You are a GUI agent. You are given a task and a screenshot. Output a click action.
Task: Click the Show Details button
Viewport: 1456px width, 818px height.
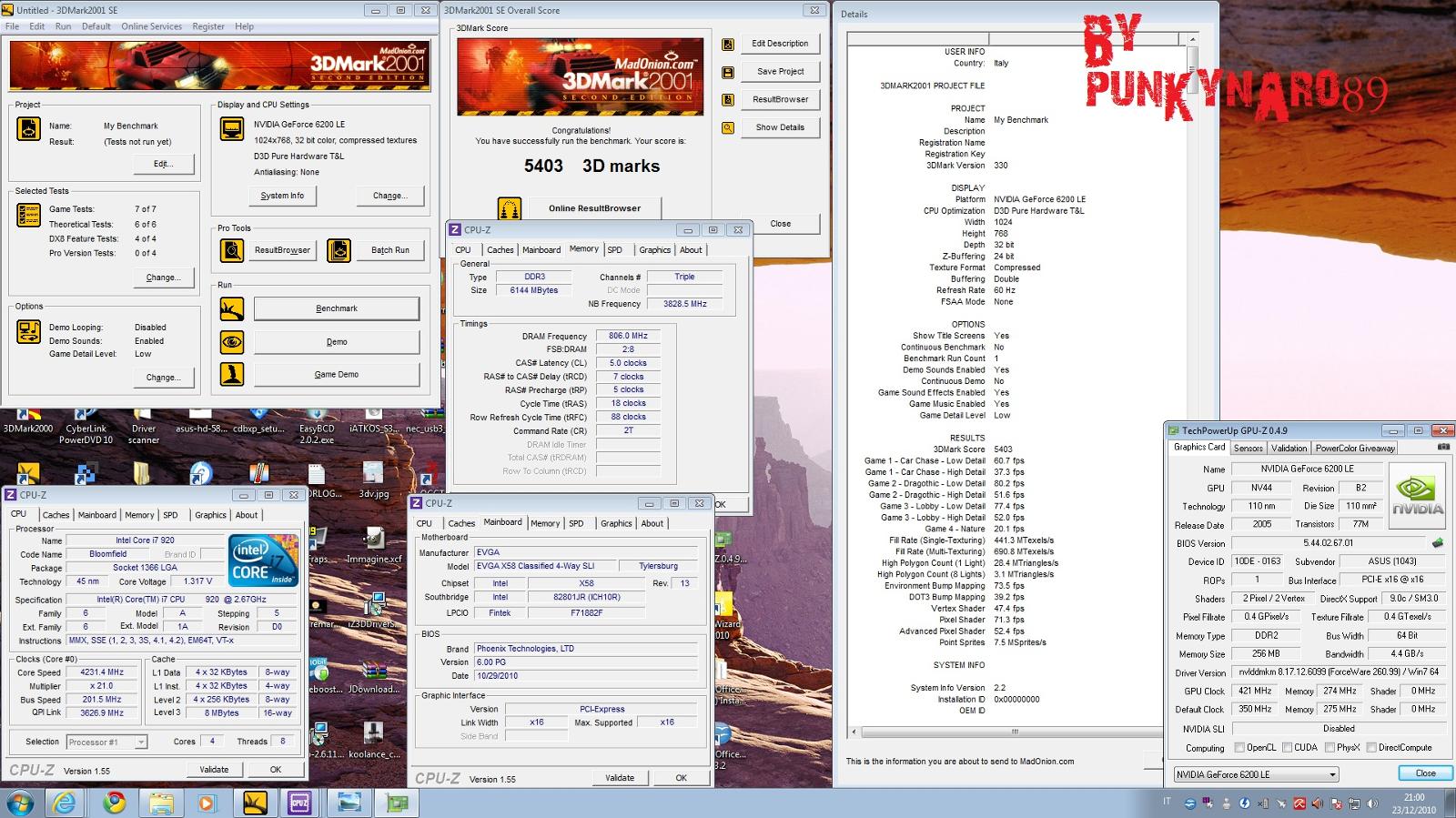(780, 127)
